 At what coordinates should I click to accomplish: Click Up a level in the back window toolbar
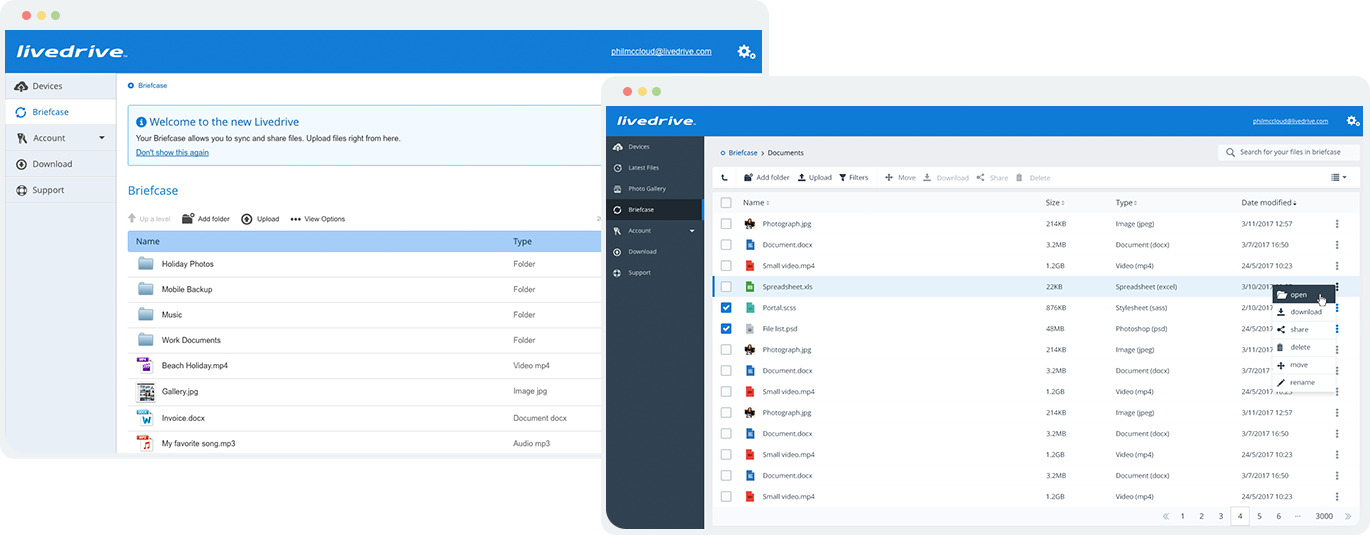tap(149, 219)
